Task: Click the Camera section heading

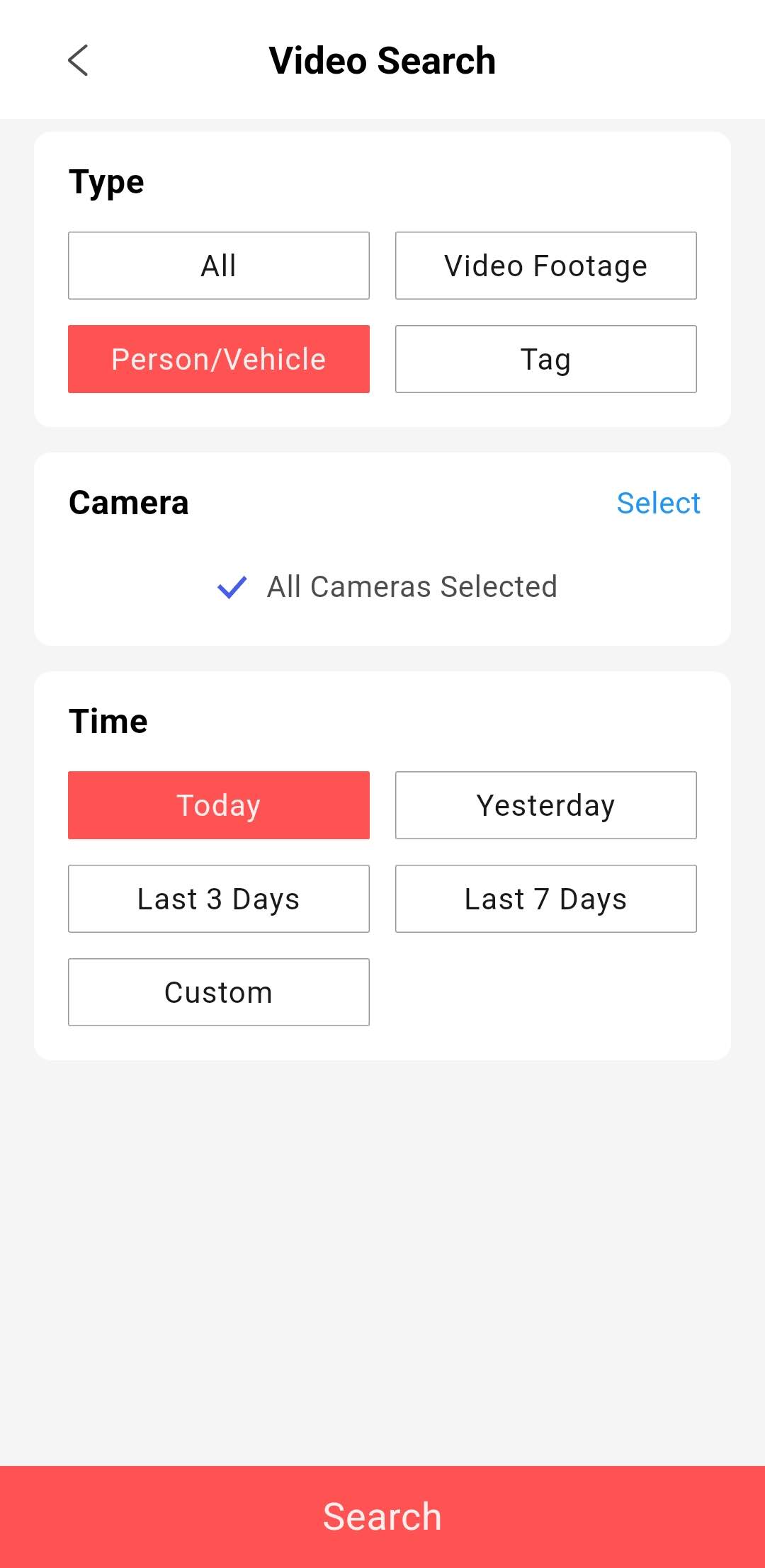Action: click(x=129, y=503)
